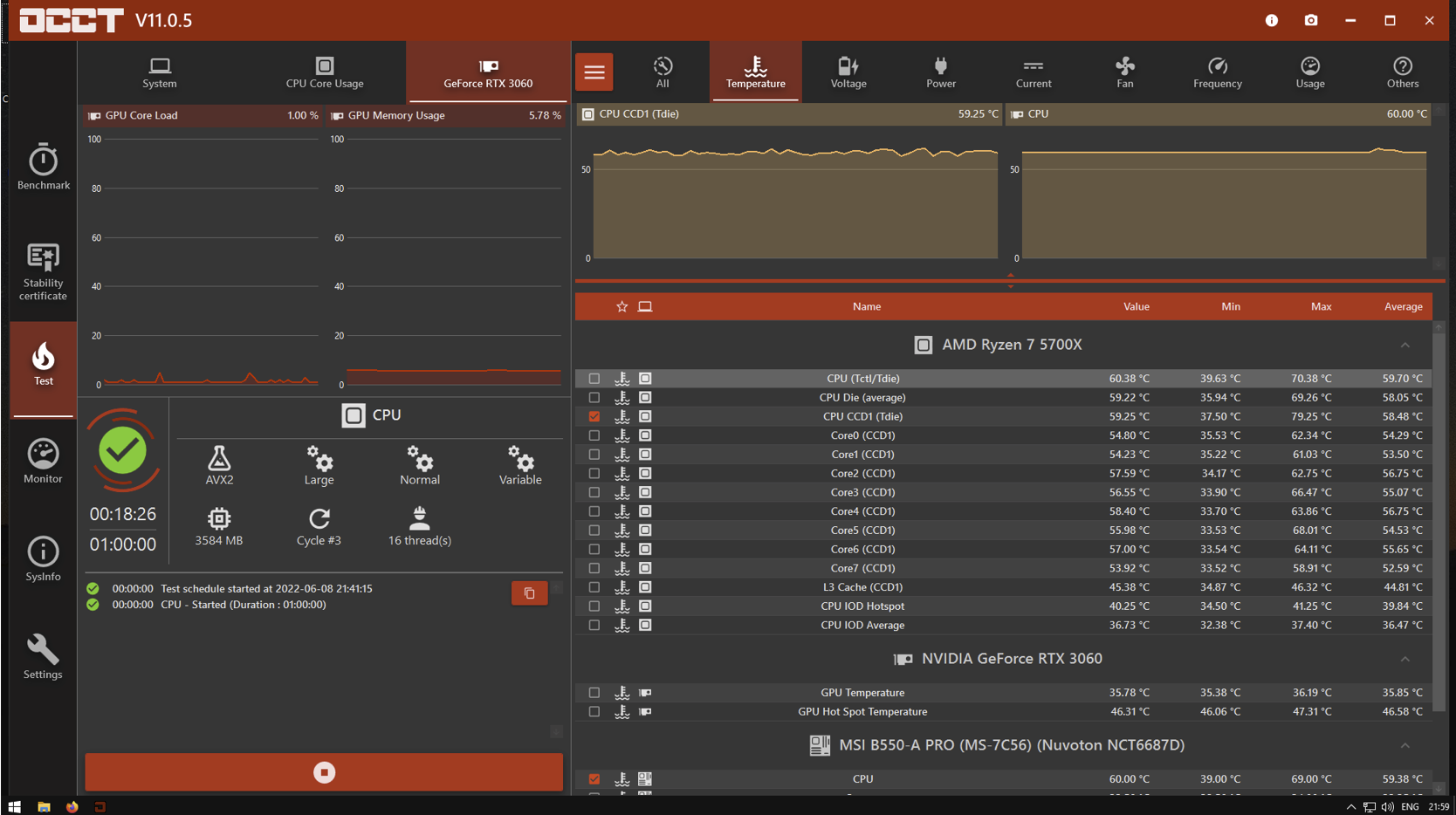Screen dimensions: 1456x815
Task: Check the CPU Die (average) checkbox
Action: (594, 398)
